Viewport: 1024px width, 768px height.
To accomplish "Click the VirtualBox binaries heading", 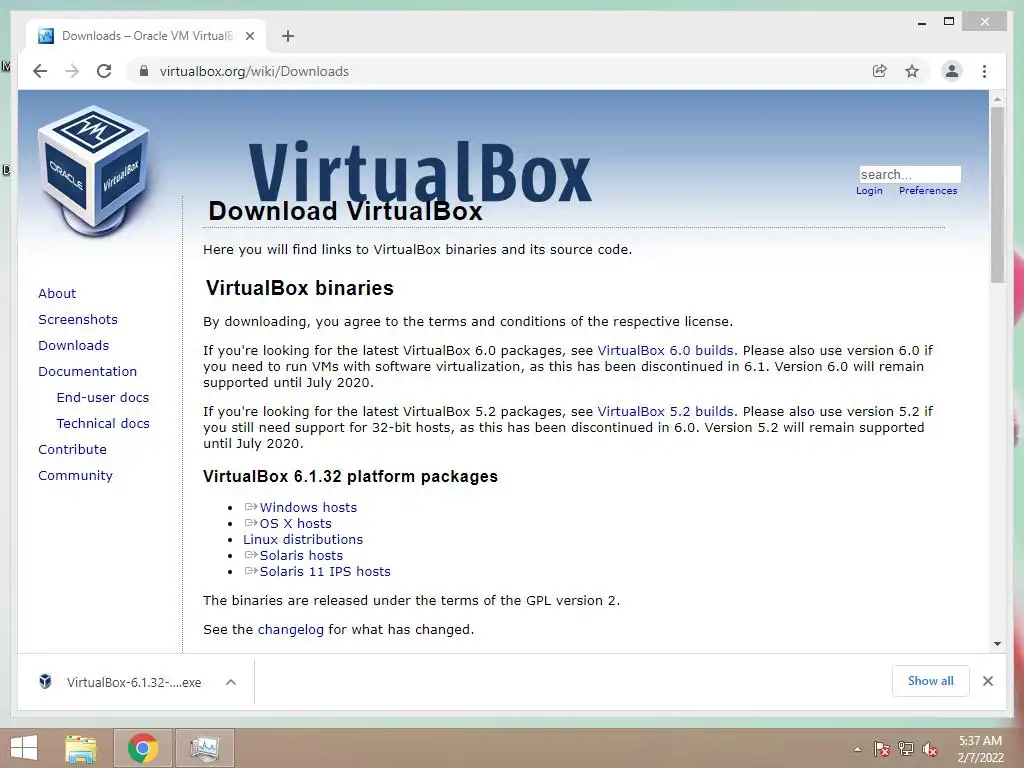I will point(300,288).
